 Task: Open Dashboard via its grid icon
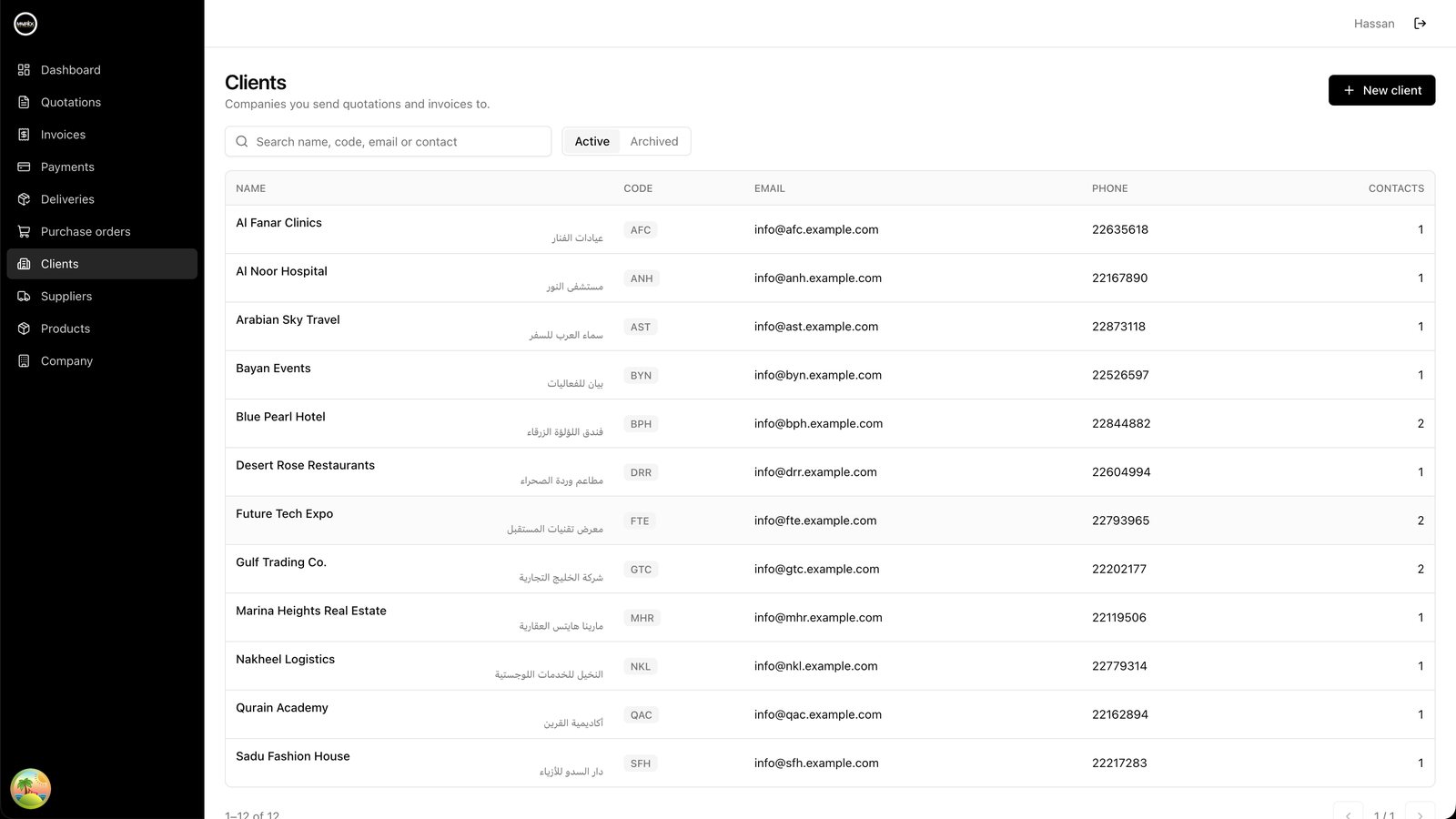[x=24, y=70]
